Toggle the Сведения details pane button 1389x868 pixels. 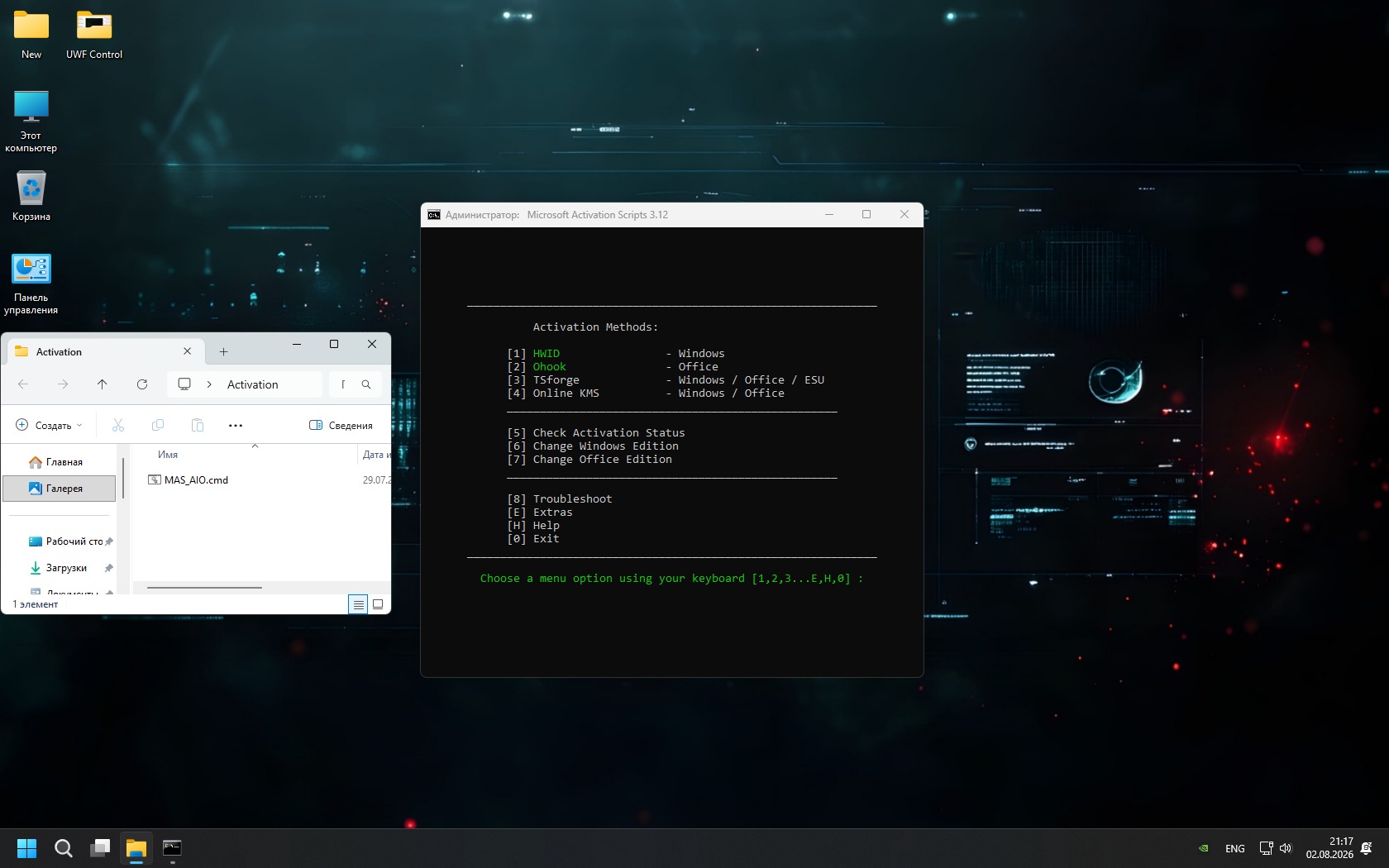[x=341, y=425]
